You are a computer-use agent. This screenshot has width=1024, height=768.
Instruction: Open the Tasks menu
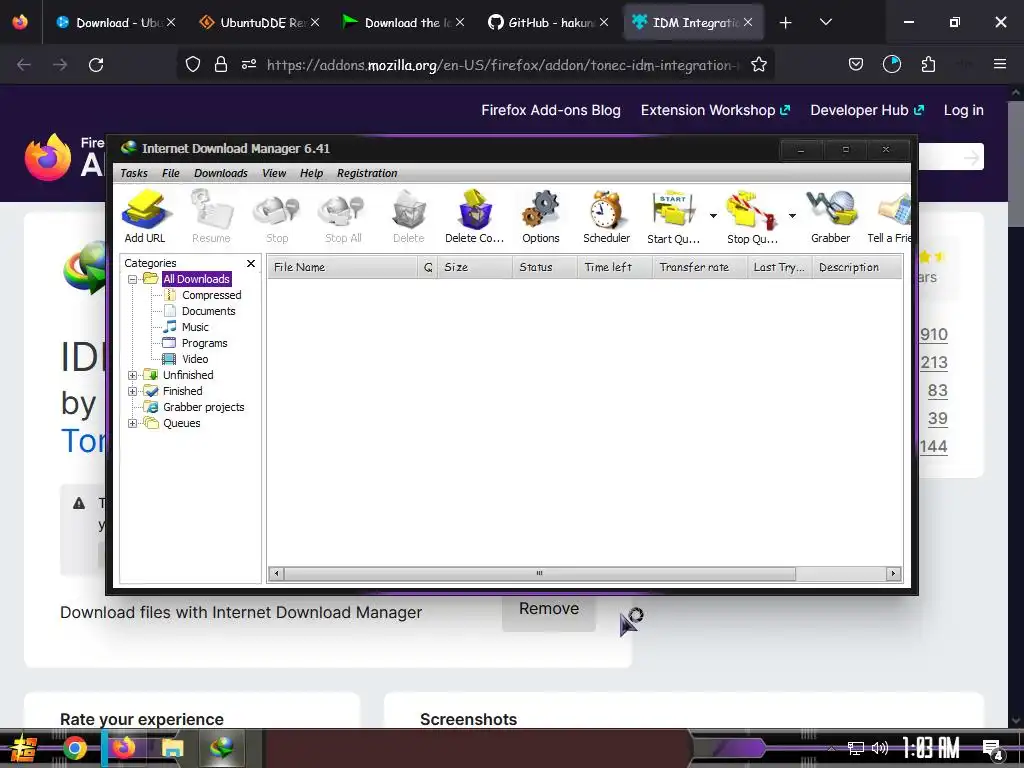[x=134, y=173]
